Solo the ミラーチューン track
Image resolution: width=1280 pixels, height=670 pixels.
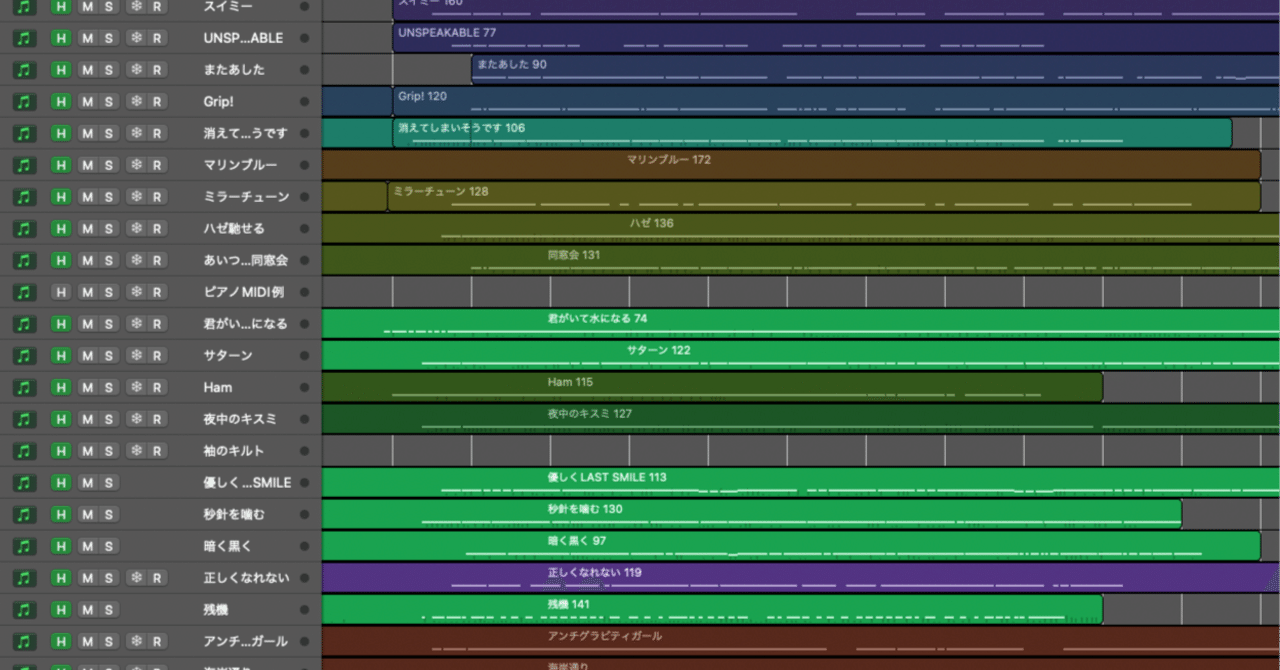pyautogui.click(x=108, y=197)
